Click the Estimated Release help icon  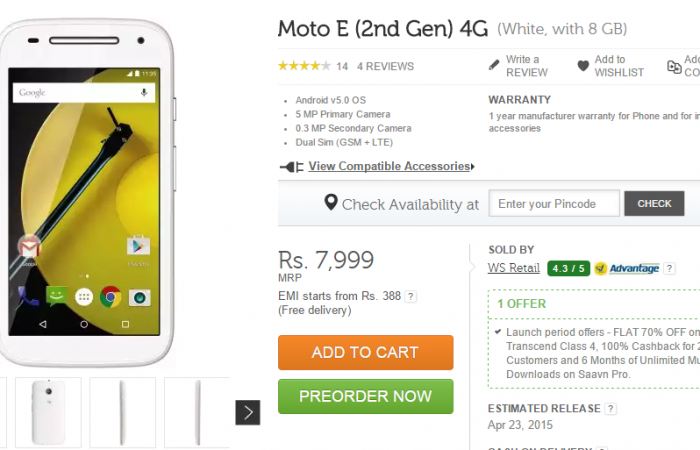pyautogui.click(x=611, y=409)
